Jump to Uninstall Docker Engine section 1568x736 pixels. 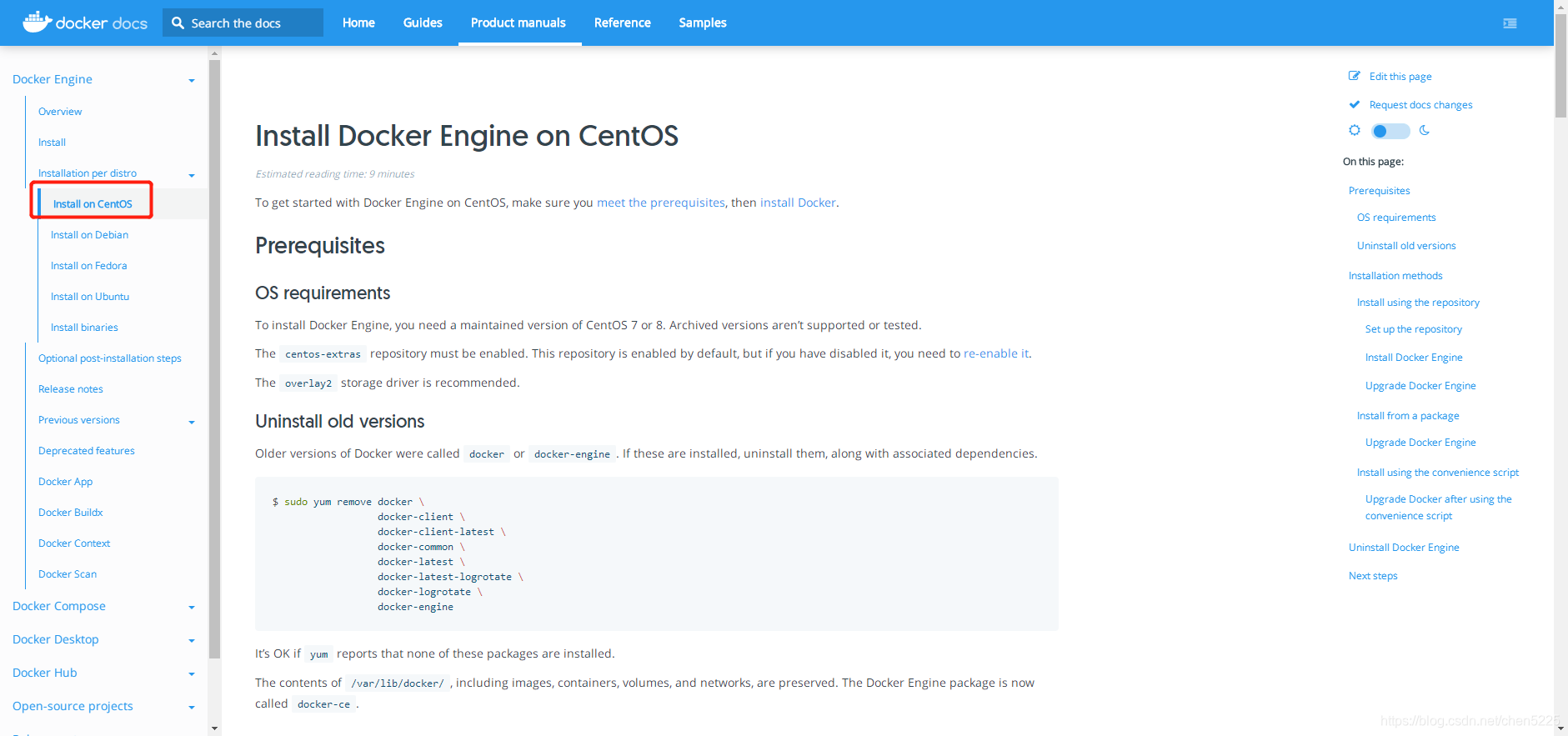(x=1404, y=548)
